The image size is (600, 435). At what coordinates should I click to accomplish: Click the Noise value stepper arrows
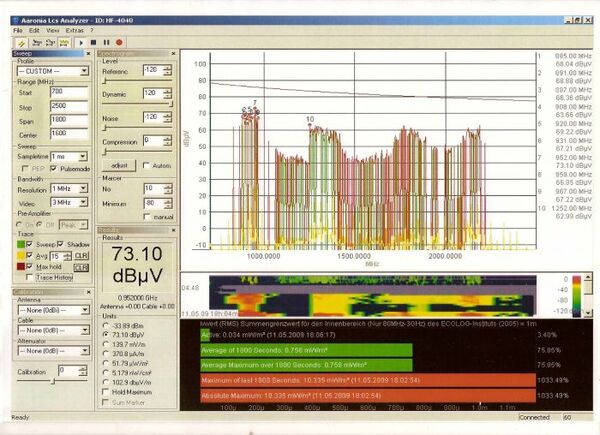[168, 117]
